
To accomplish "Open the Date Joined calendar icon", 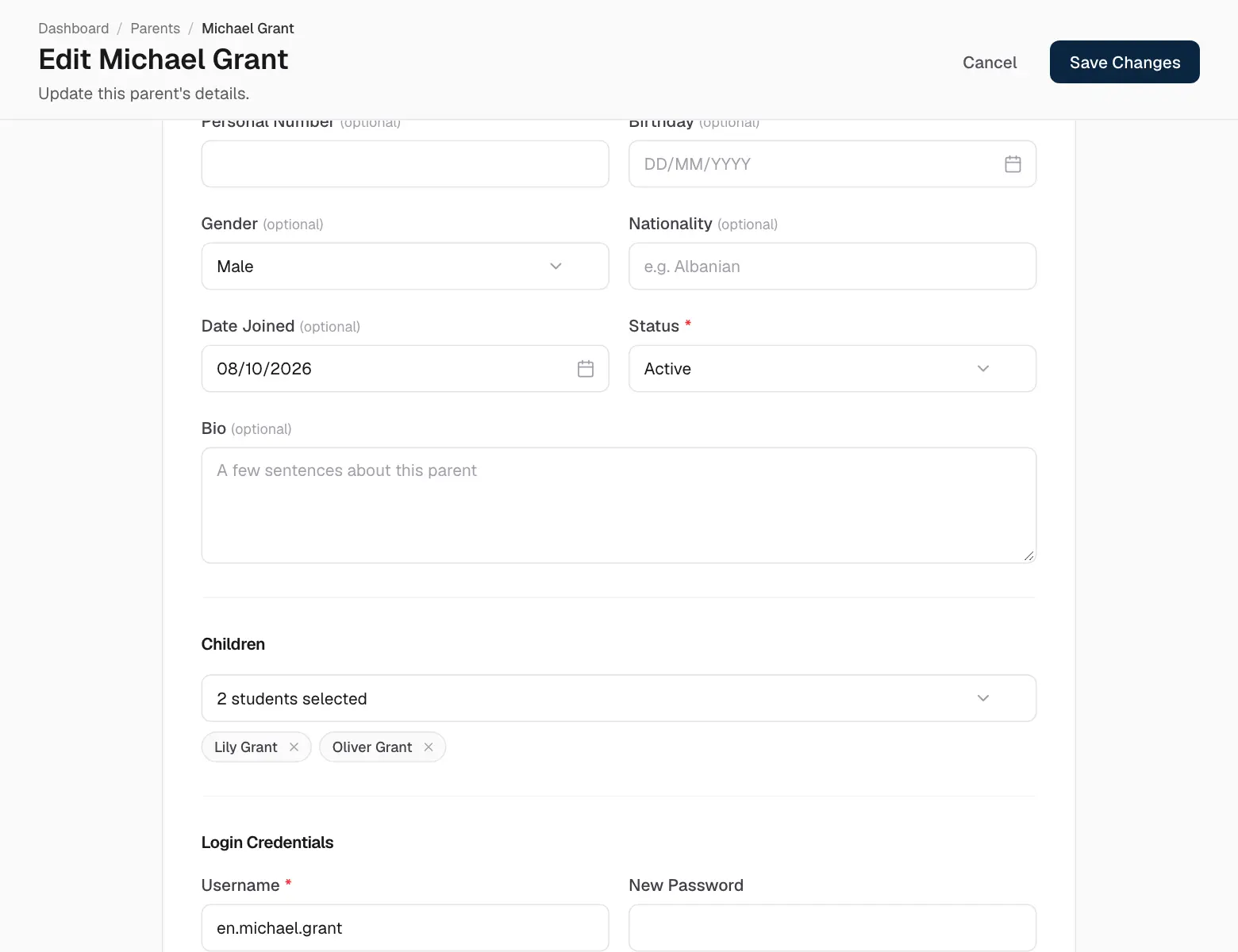I will [586, 369].
